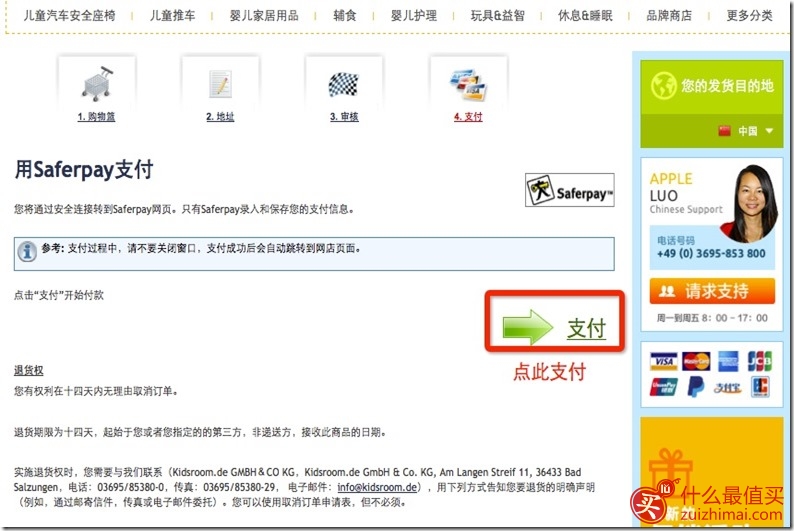Open the 退货权 heading link
The width and height of the screenshot is (794, 531).
tap(28, 371)
